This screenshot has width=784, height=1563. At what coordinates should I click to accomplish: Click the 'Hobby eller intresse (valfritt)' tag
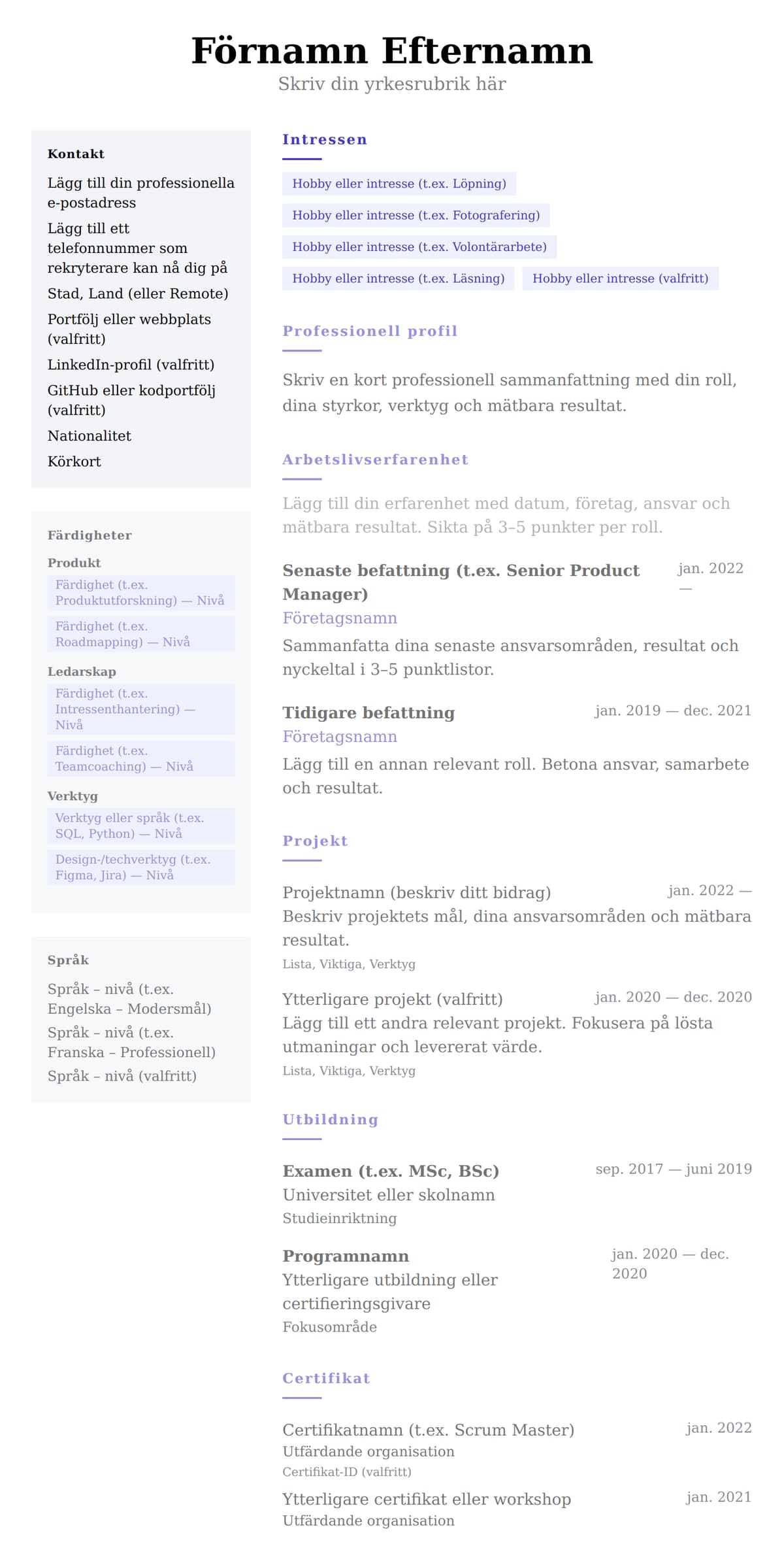(x=620, y=278)
